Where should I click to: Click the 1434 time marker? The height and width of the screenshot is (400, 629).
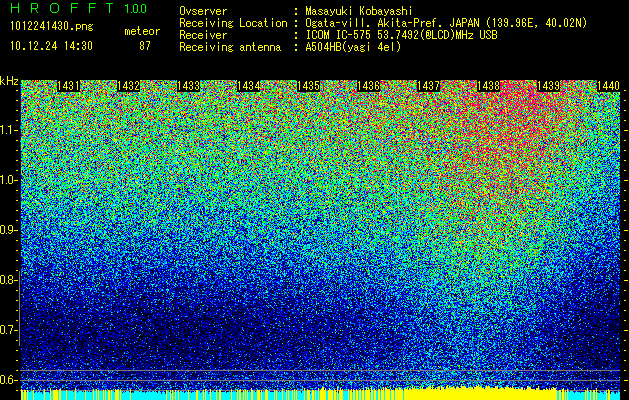pyautogui.click(x=249, y=86)
